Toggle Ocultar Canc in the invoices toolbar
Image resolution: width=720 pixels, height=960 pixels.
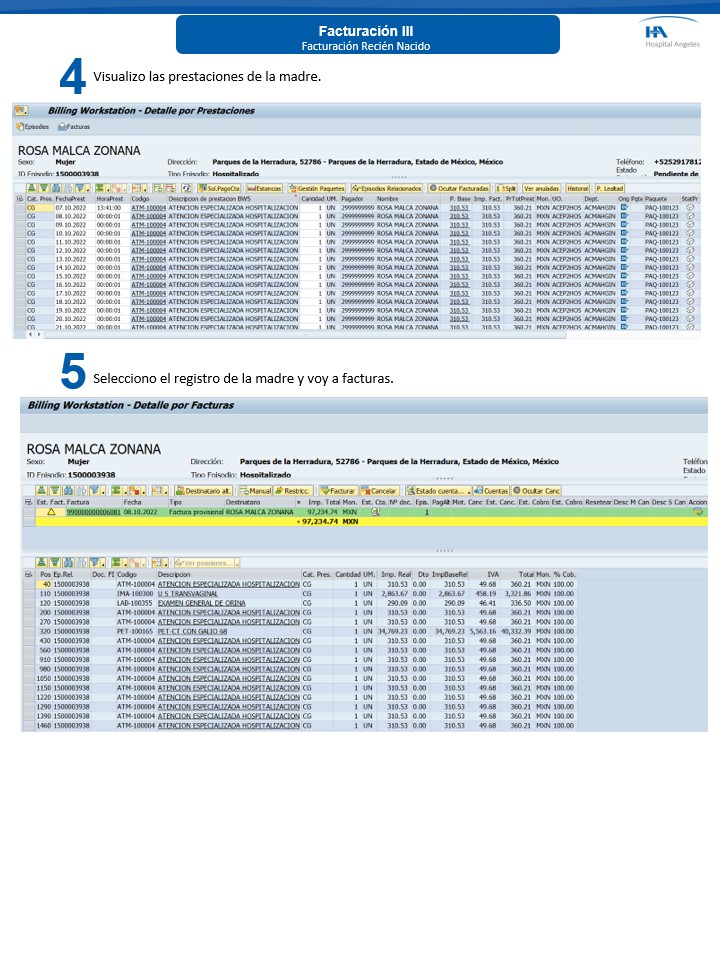(x=536, y=491)
